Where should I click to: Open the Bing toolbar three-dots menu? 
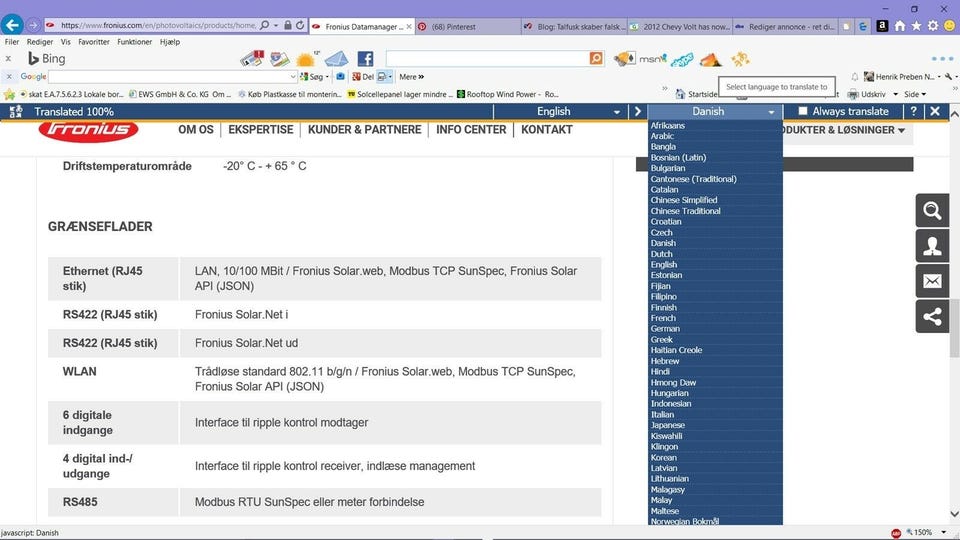(942, 59)
